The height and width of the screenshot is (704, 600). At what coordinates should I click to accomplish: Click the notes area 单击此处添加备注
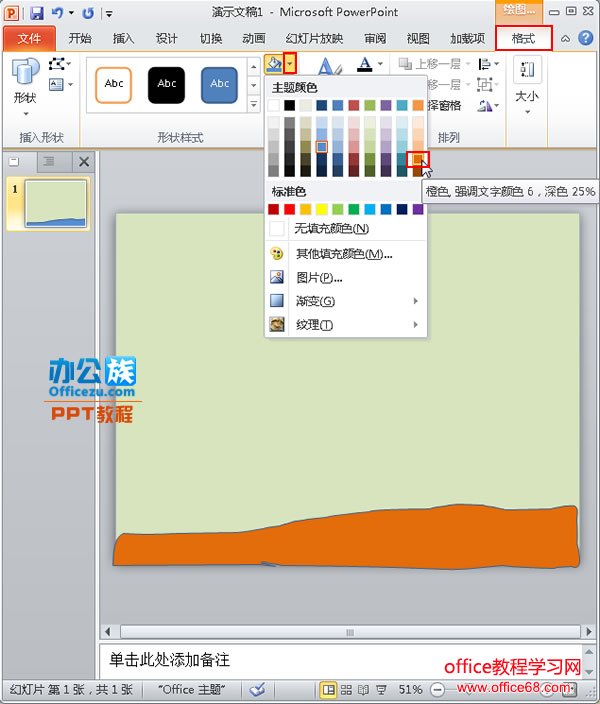(x=169, y=660)
